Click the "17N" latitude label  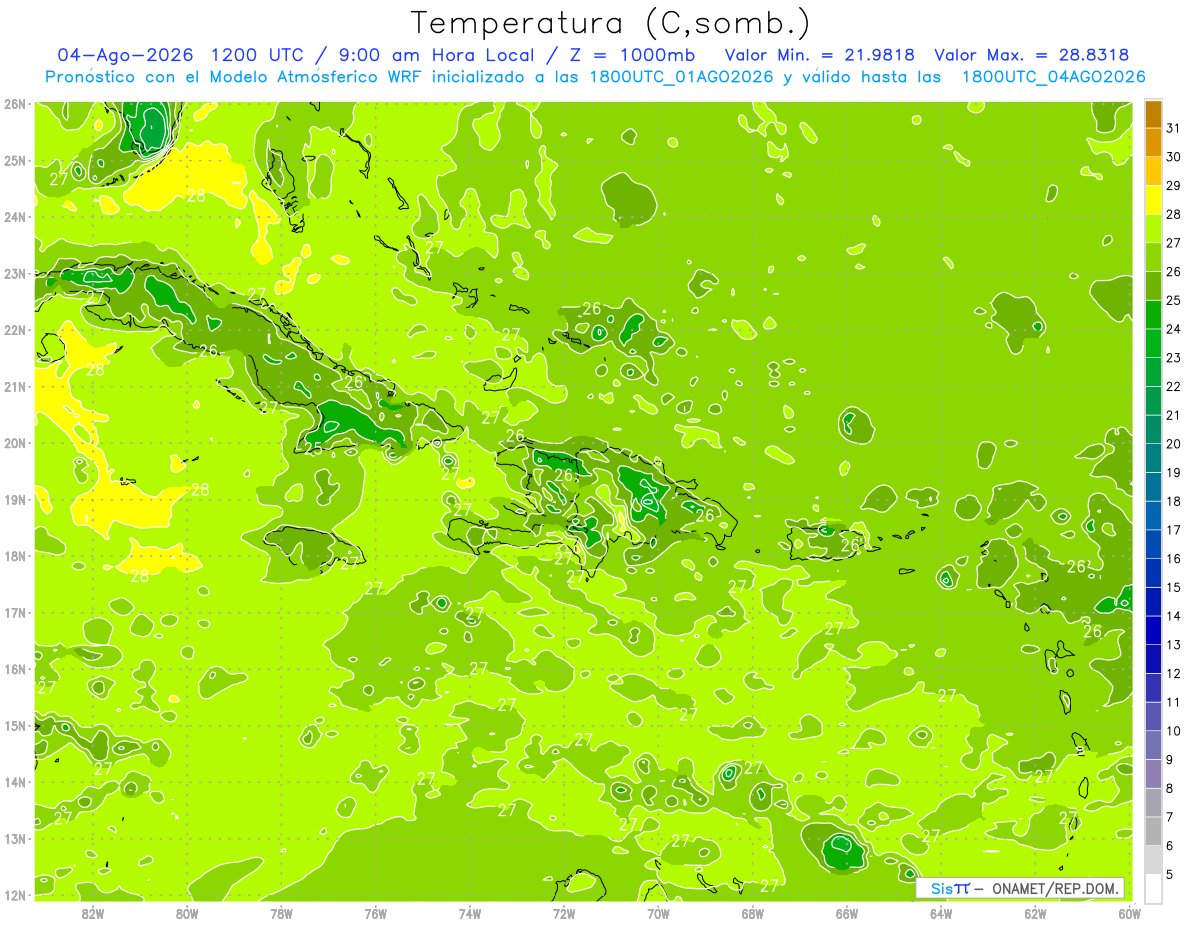tap(15, 613)
